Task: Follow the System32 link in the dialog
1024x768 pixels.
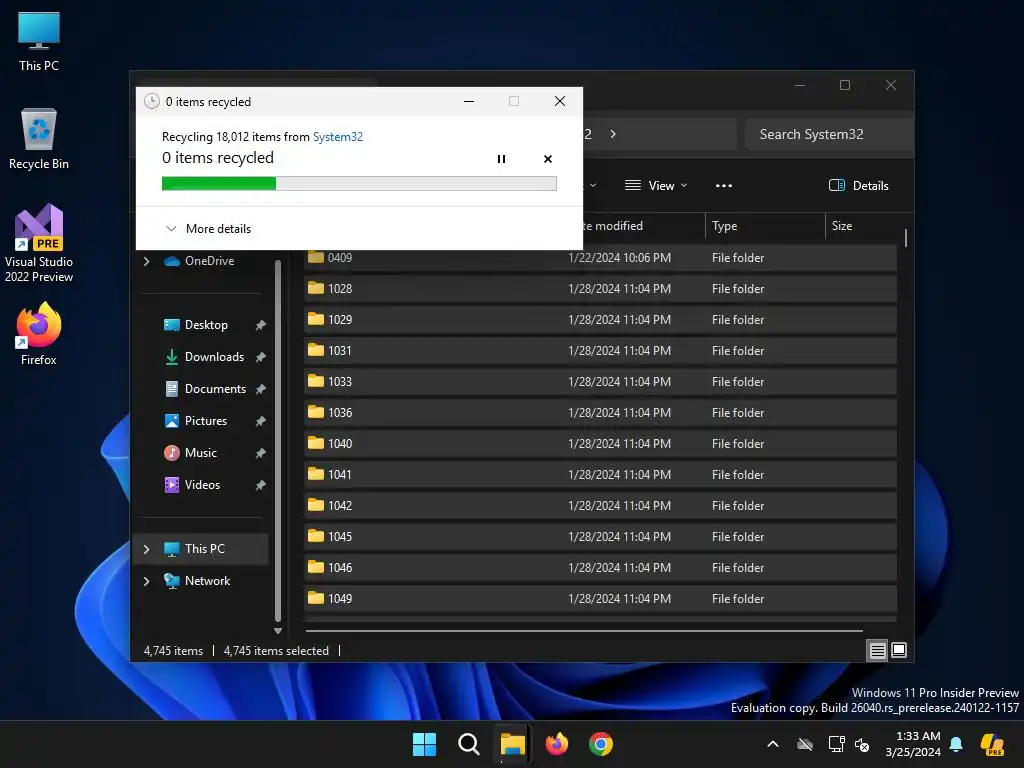Action: tap(338, 136)
